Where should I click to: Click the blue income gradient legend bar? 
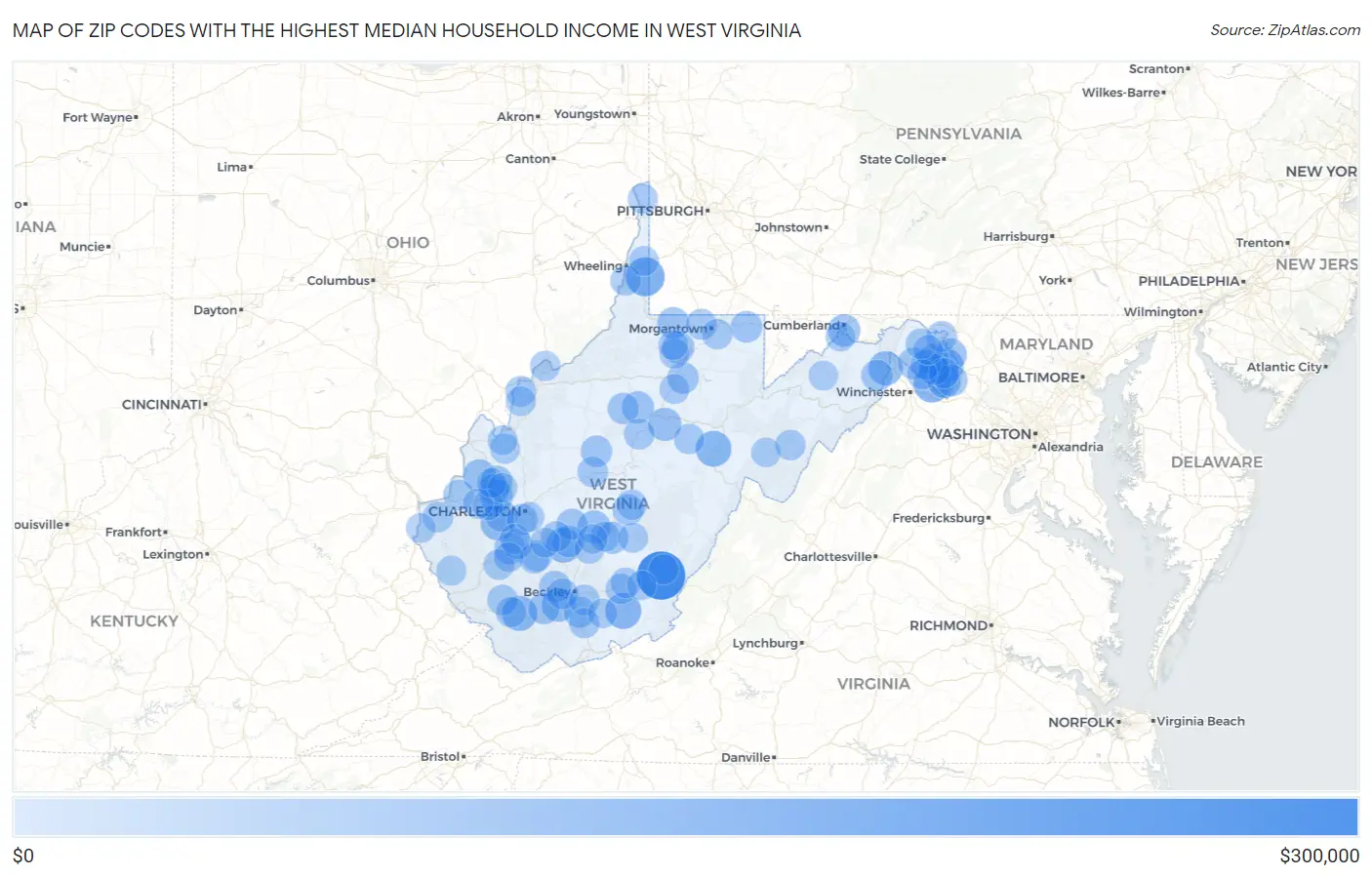click(x=685, y=817)
